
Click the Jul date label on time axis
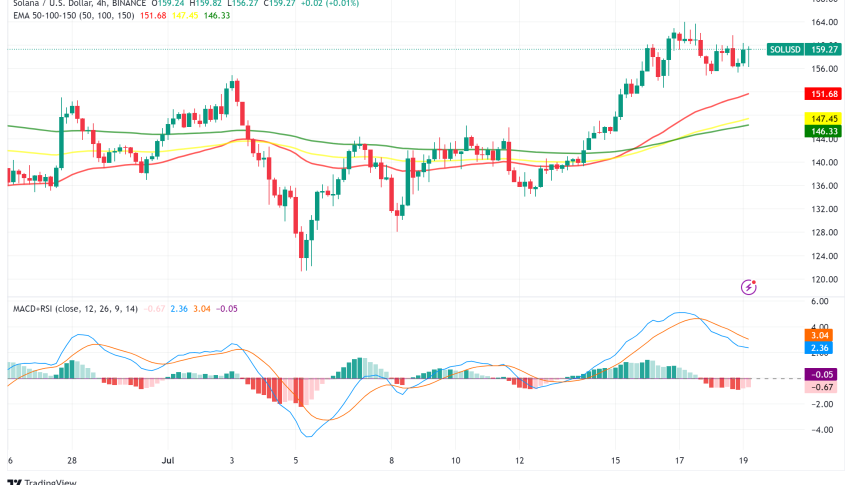[168, 461]
